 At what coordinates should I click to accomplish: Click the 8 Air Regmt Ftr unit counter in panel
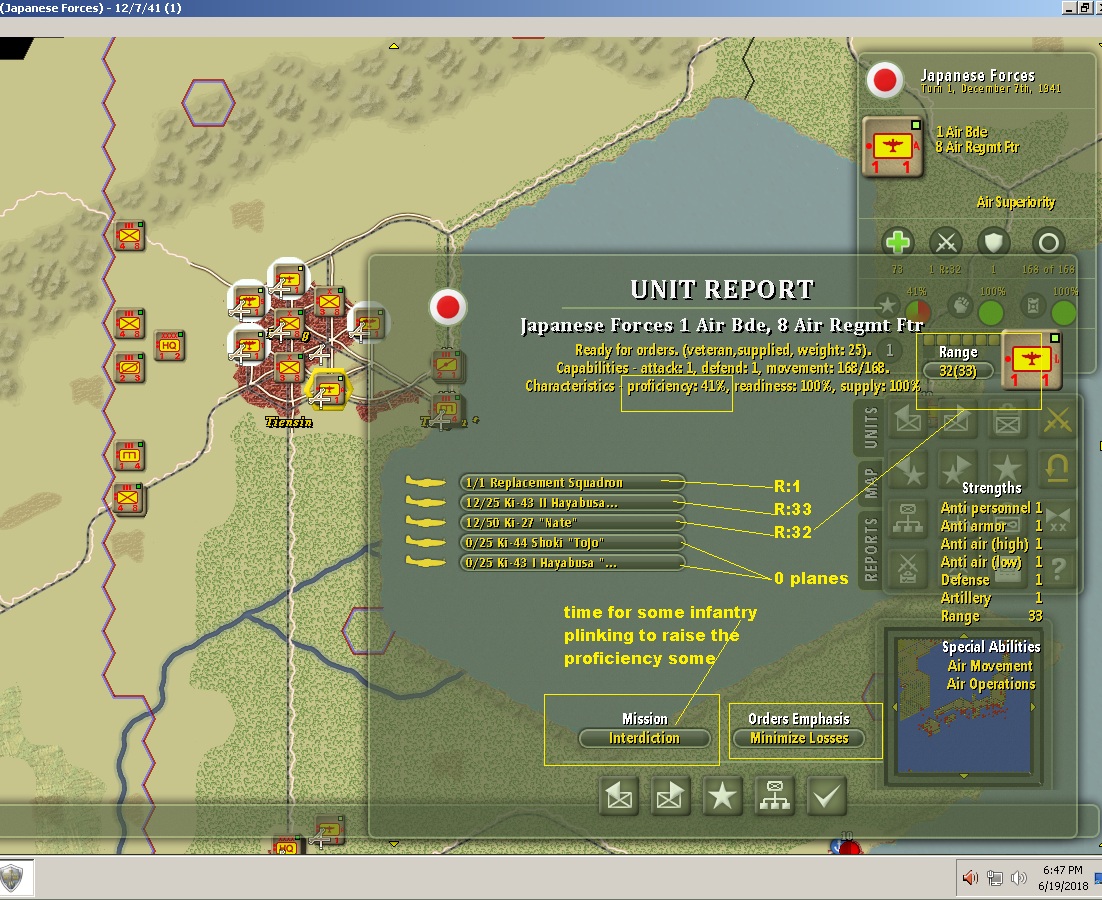tap(893, 147)
